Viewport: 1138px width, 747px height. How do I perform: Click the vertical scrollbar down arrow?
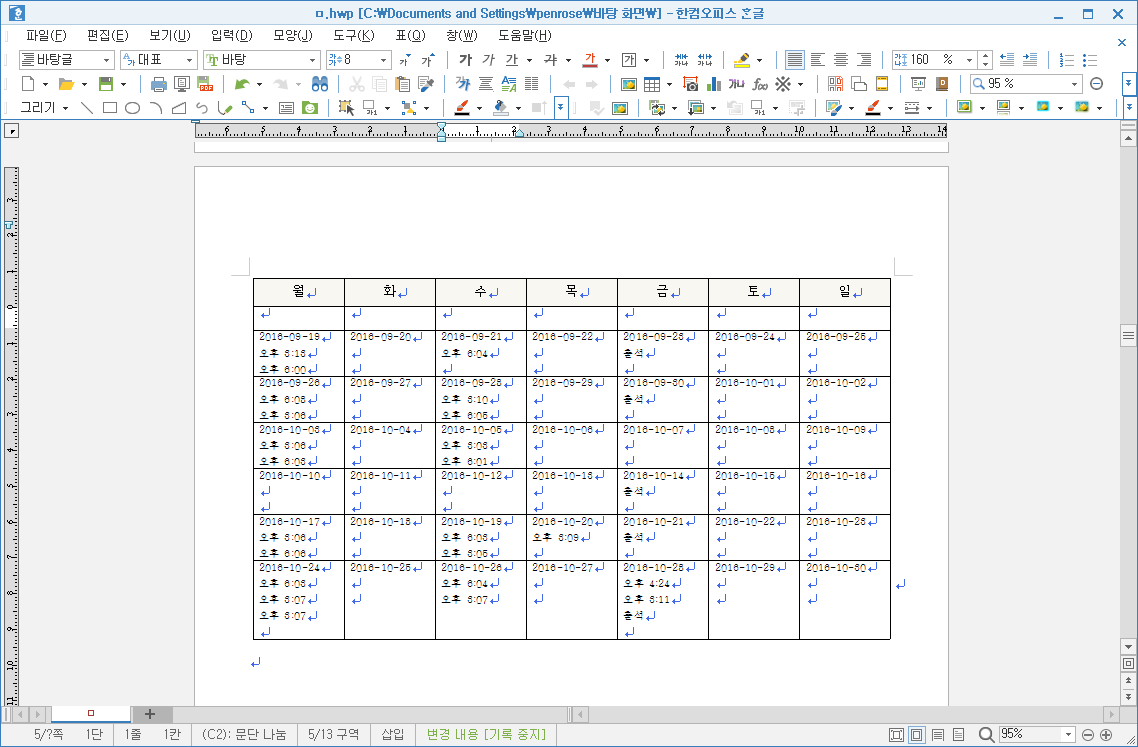click(1128, 646)
